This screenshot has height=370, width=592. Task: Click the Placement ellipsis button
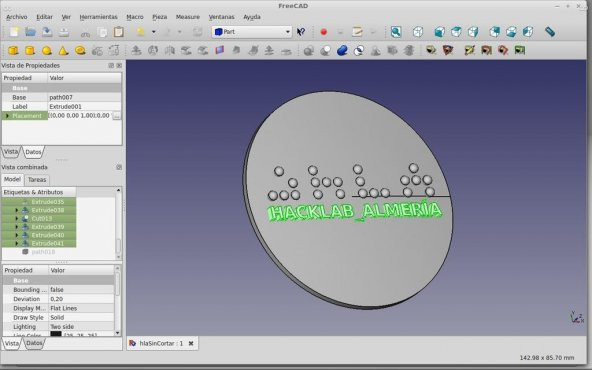tap(116, 116)
